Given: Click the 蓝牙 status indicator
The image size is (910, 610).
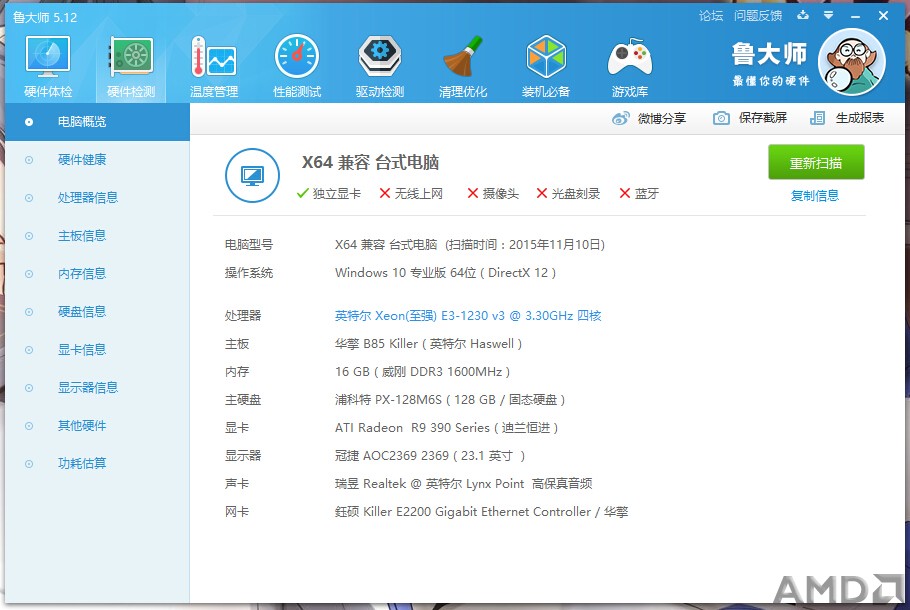Looking at the screenshot, I should 639,193.
